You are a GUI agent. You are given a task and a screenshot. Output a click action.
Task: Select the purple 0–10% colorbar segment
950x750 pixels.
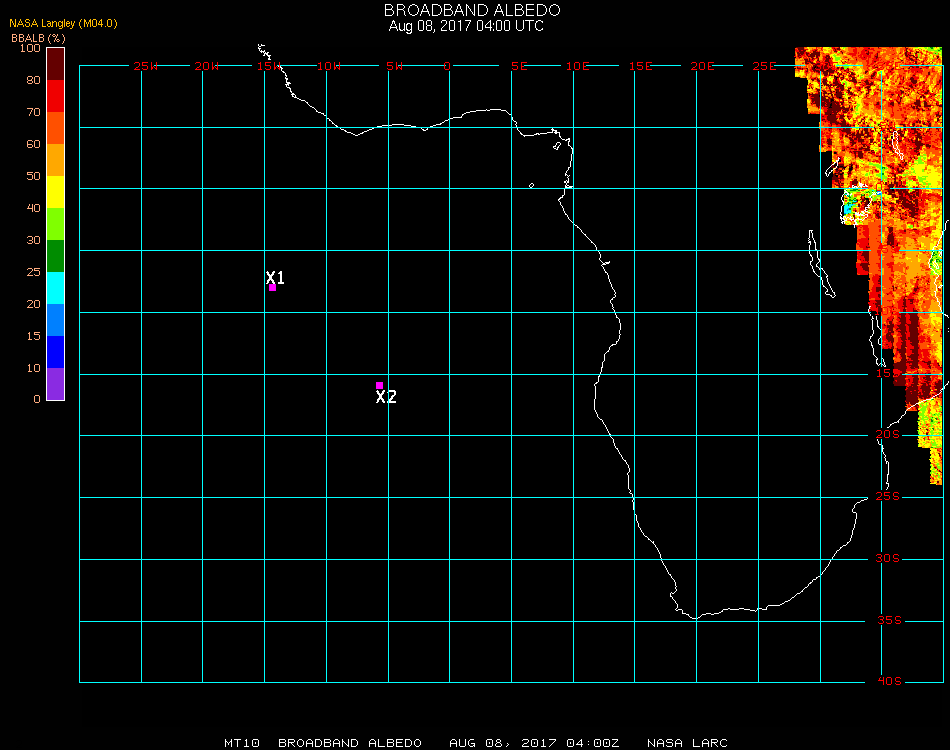tap(55, 384)
